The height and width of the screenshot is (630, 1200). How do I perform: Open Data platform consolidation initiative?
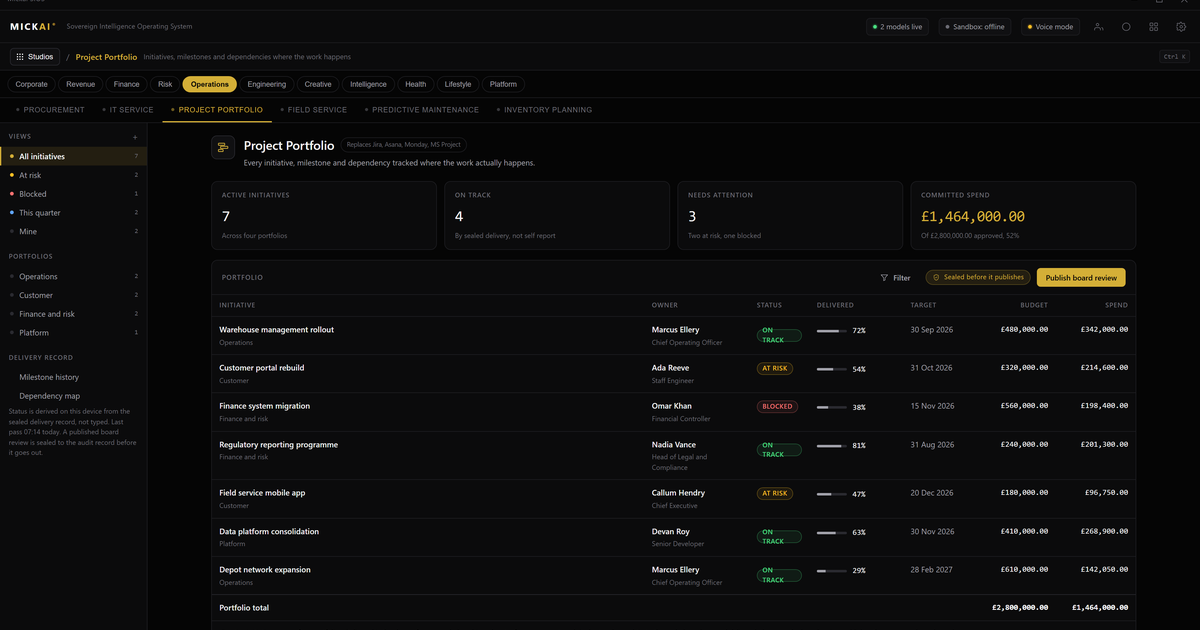point(269,531)
